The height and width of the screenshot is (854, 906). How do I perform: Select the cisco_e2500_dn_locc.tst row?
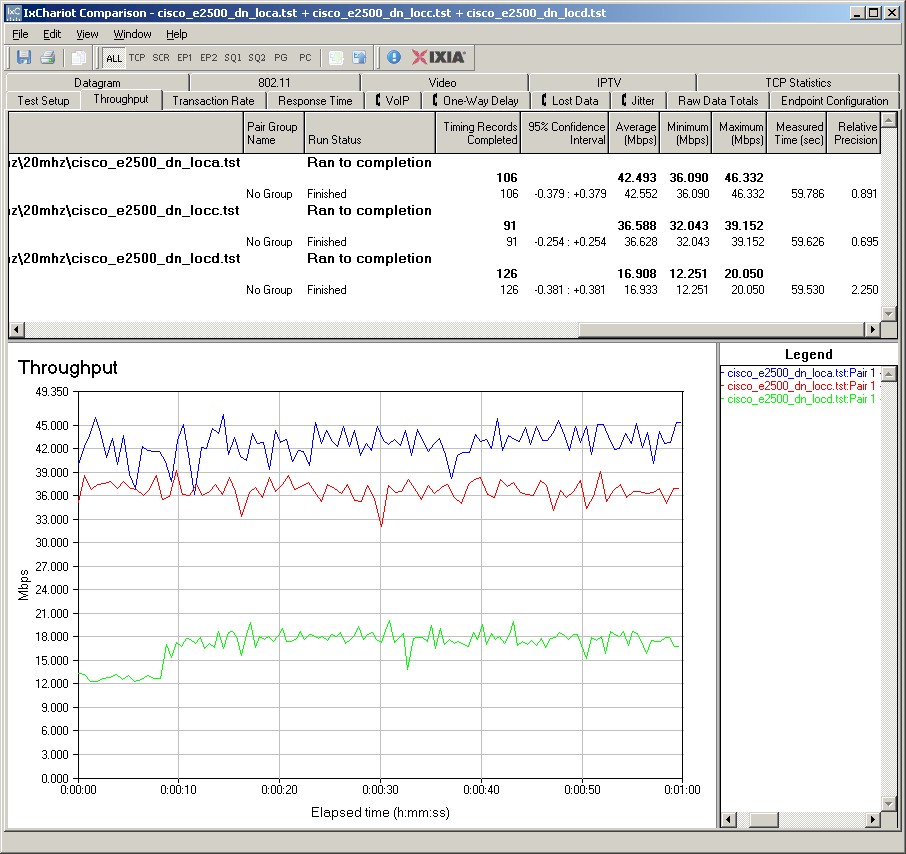click(444, 210)
